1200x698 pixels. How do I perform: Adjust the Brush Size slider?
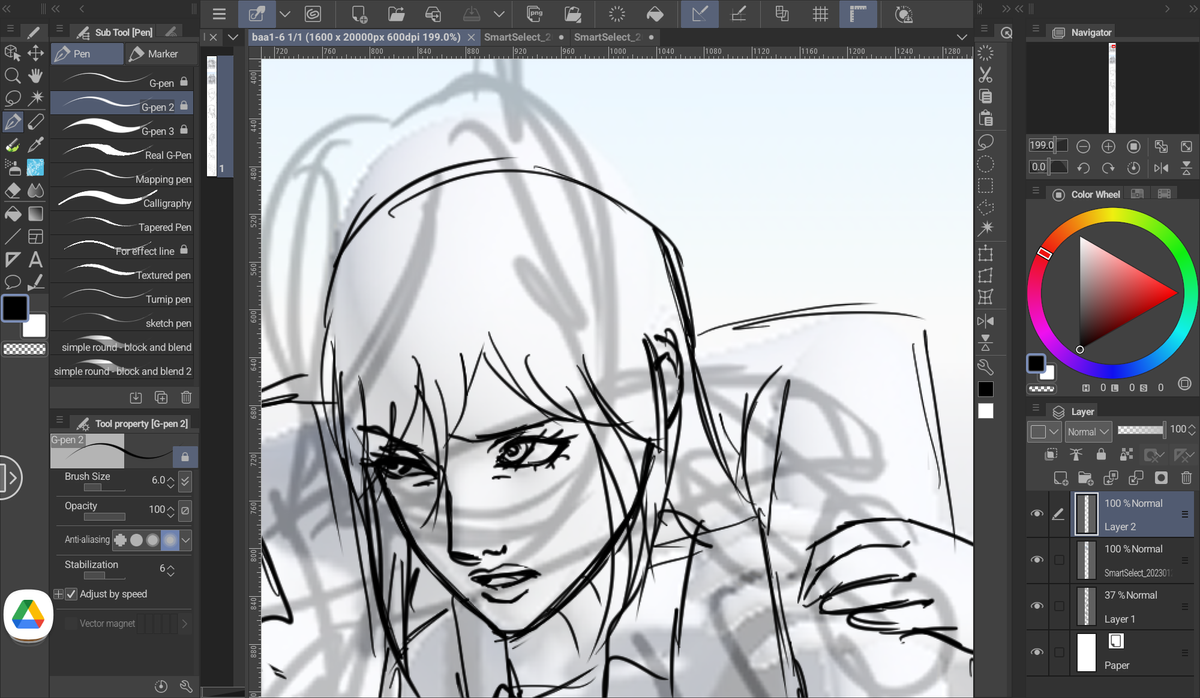105,489
